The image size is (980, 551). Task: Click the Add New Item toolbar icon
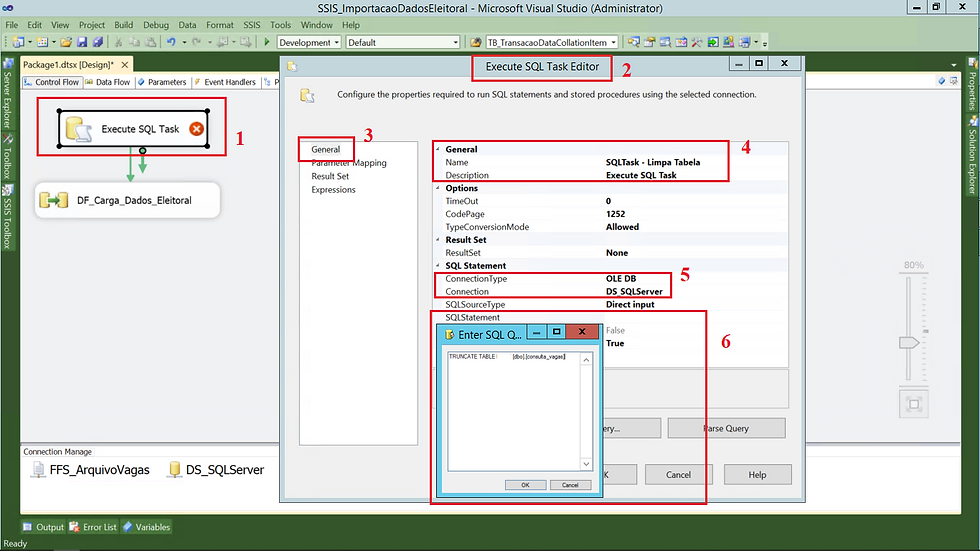tap(42, 42)
